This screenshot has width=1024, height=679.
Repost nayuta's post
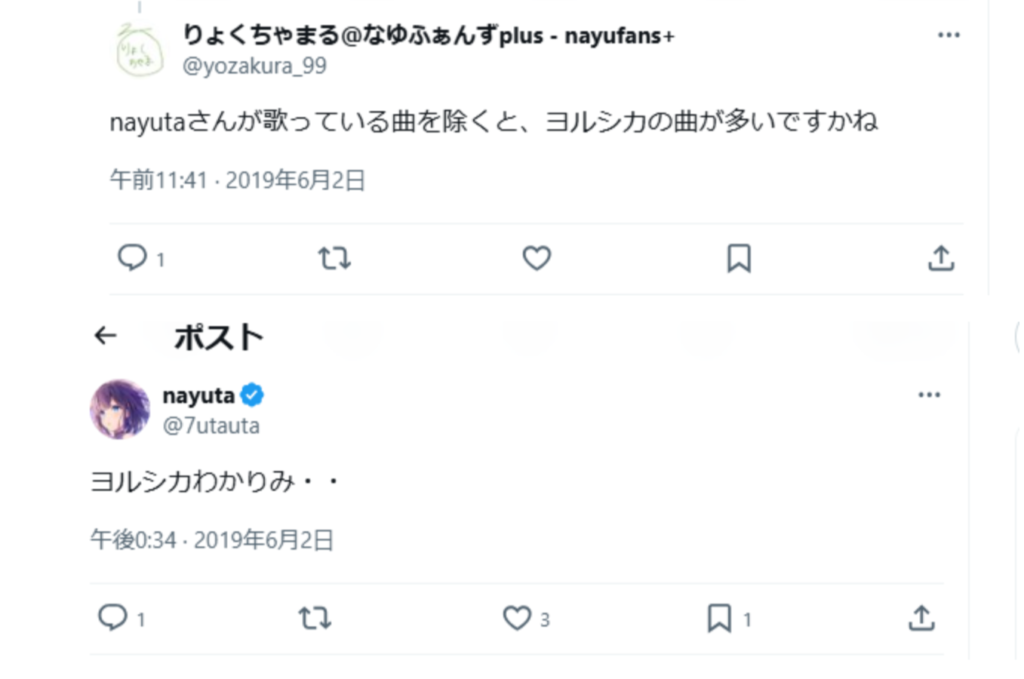314,619
